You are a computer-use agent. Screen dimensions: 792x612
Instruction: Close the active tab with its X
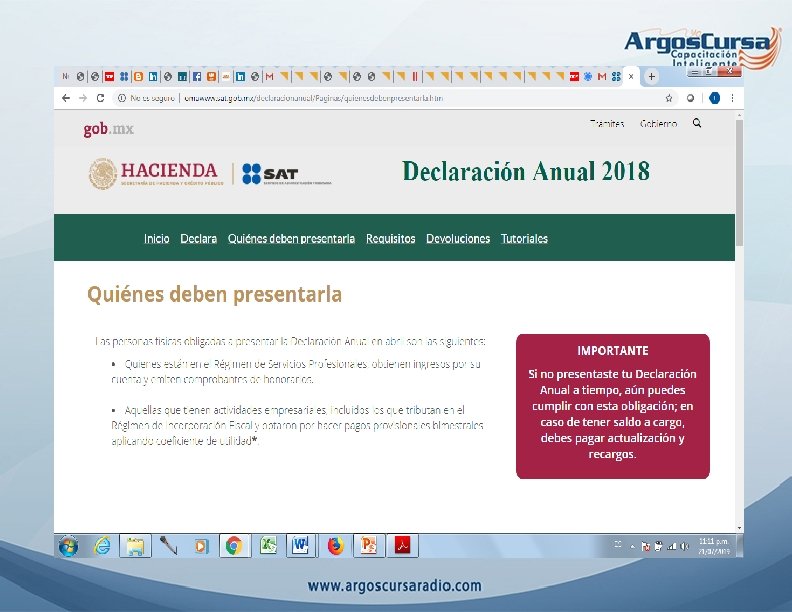631,77
